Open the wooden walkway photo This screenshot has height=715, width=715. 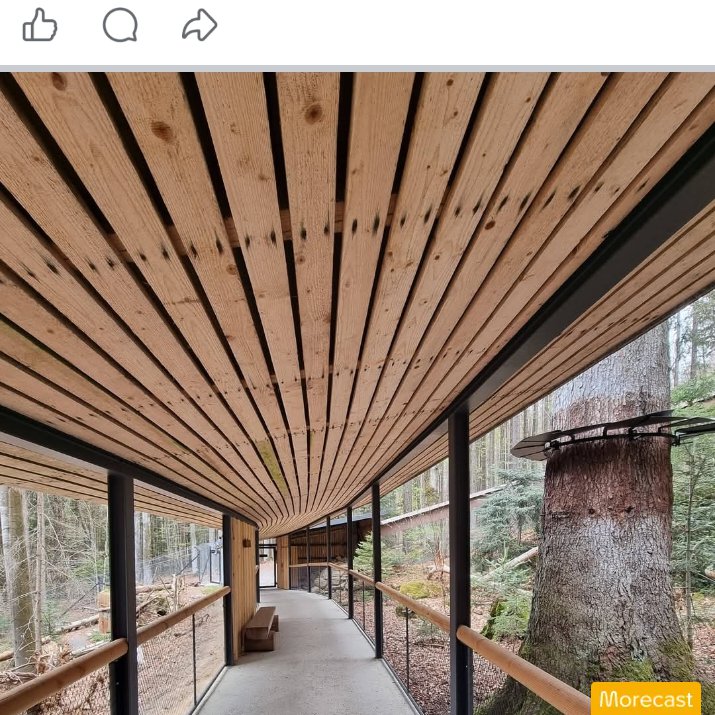[x=358, y=394]
